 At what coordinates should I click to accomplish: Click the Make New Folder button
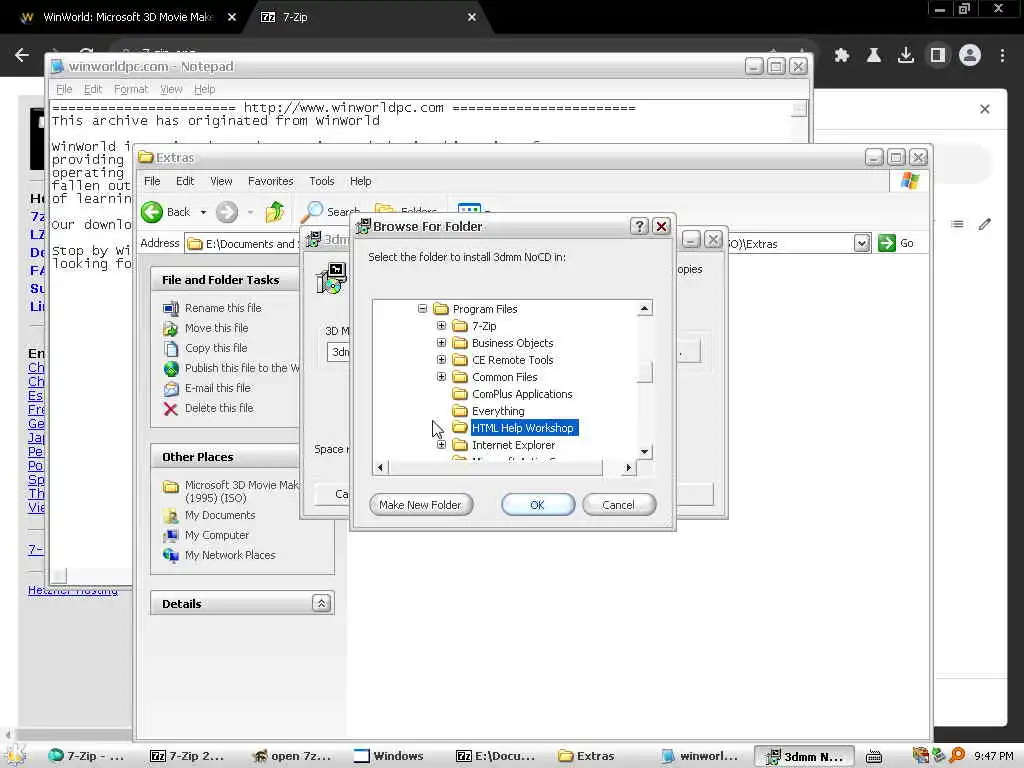point(421,505)
